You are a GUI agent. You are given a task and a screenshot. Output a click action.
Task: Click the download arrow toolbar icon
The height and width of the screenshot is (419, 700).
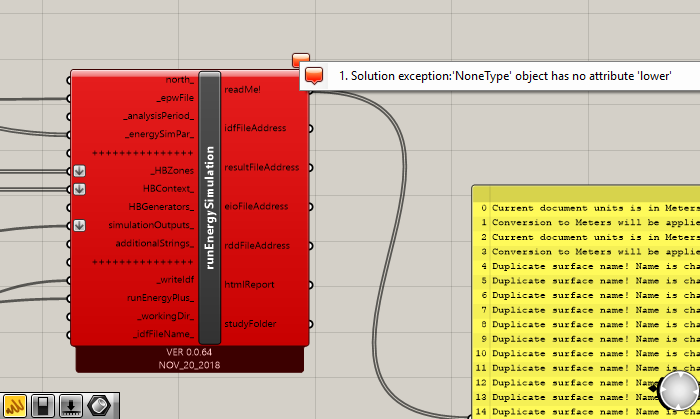coord(71,406)
